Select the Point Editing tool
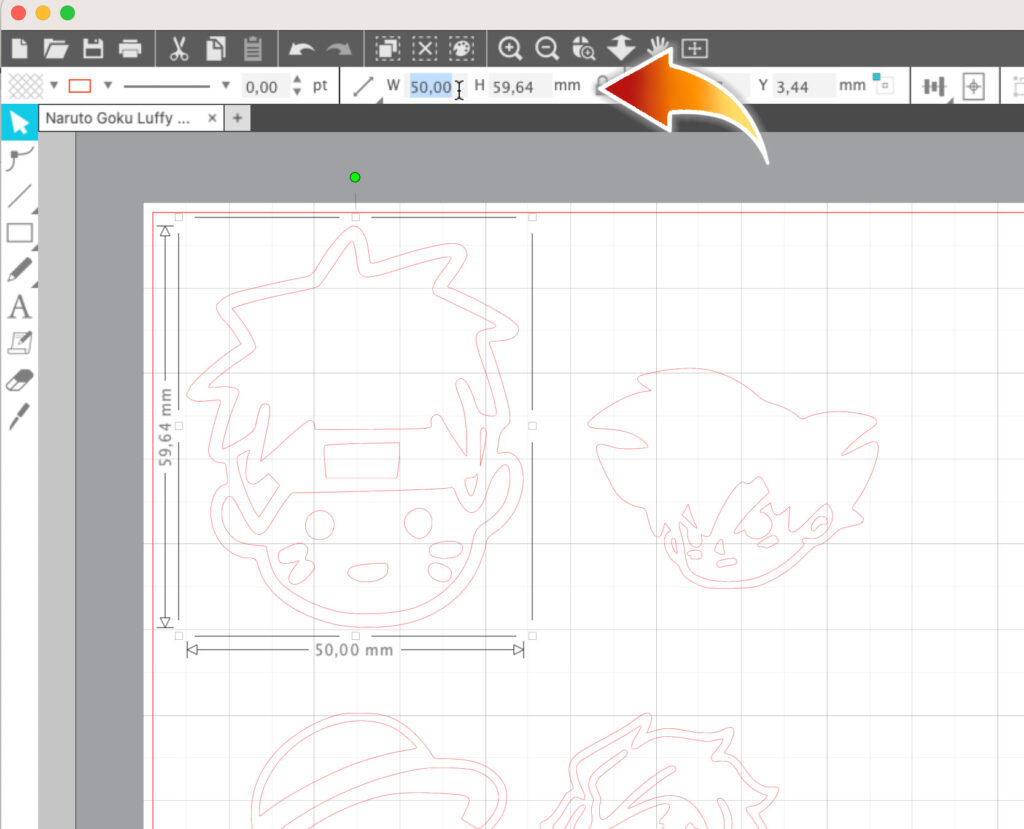Viewport: 1024px width, 829px height. [18, 160]
